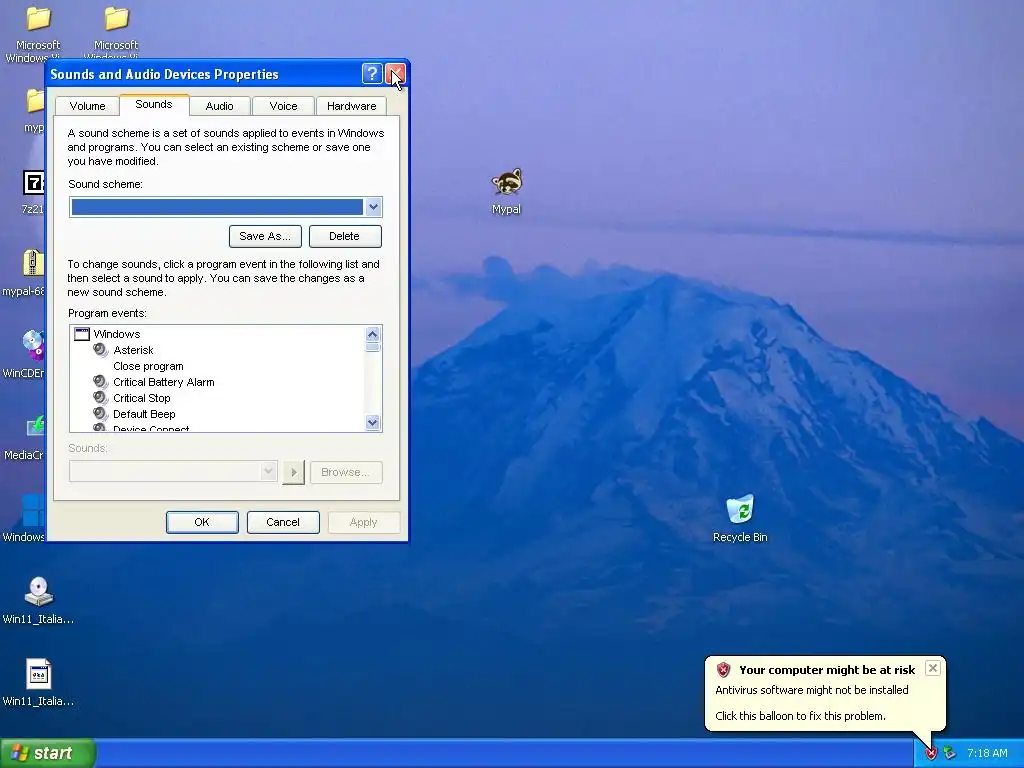Switch to the Sounds tab
1024x768 pixels.
tap(154, 104)
